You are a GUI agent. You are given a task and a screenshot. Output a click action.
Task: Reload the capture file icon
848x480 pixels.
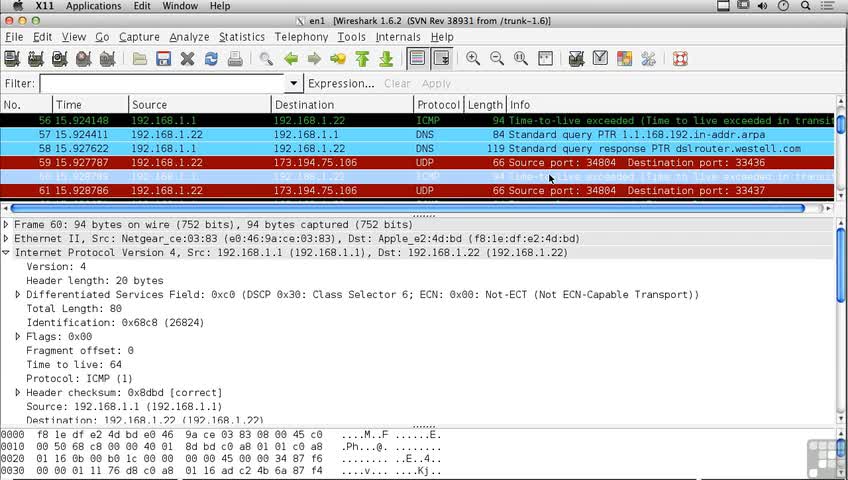click(x=211, y=58)
